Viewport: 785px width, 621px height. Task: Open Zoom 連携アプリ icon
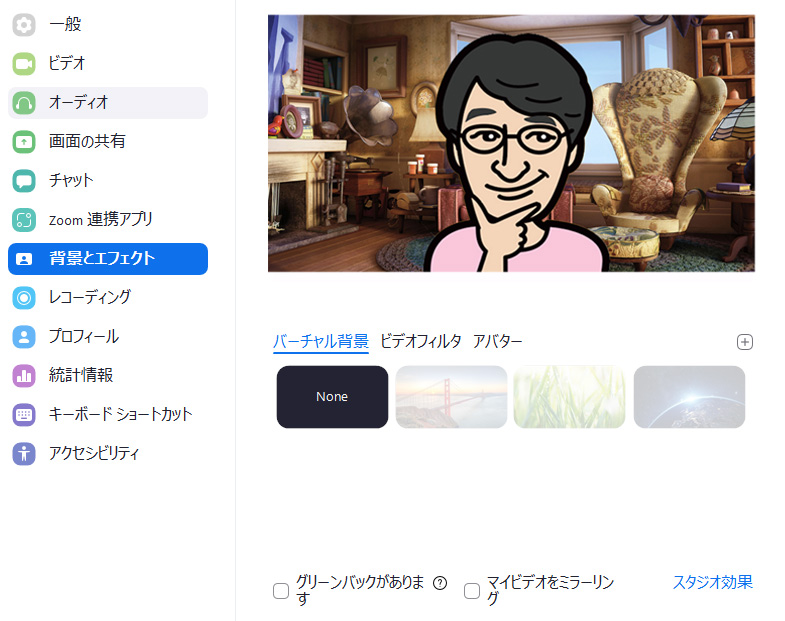(24, 220)
